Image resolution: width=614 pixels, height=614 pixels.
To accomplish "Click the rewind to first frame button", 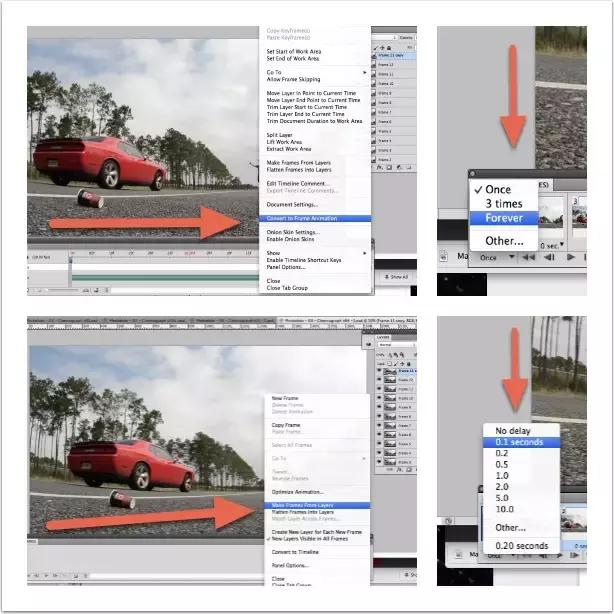I will coord(531,257).
